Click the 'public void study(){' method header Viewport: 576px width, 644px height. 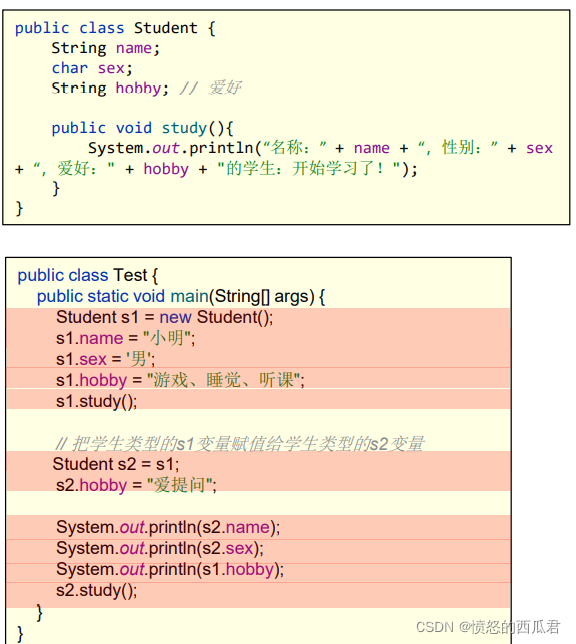142,128
